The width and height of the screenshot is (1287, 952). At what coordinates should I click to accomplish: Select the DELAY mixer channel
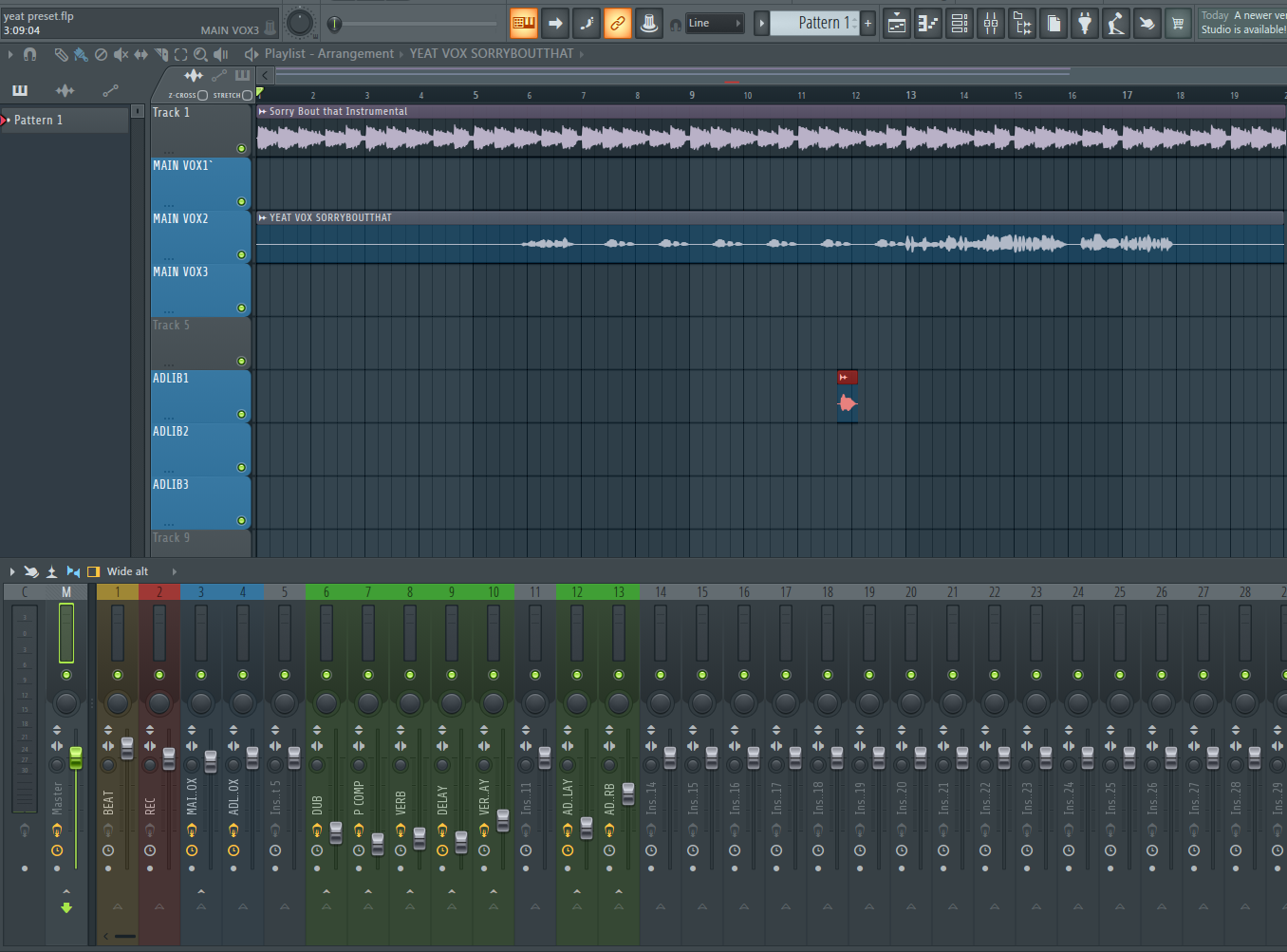452,765
